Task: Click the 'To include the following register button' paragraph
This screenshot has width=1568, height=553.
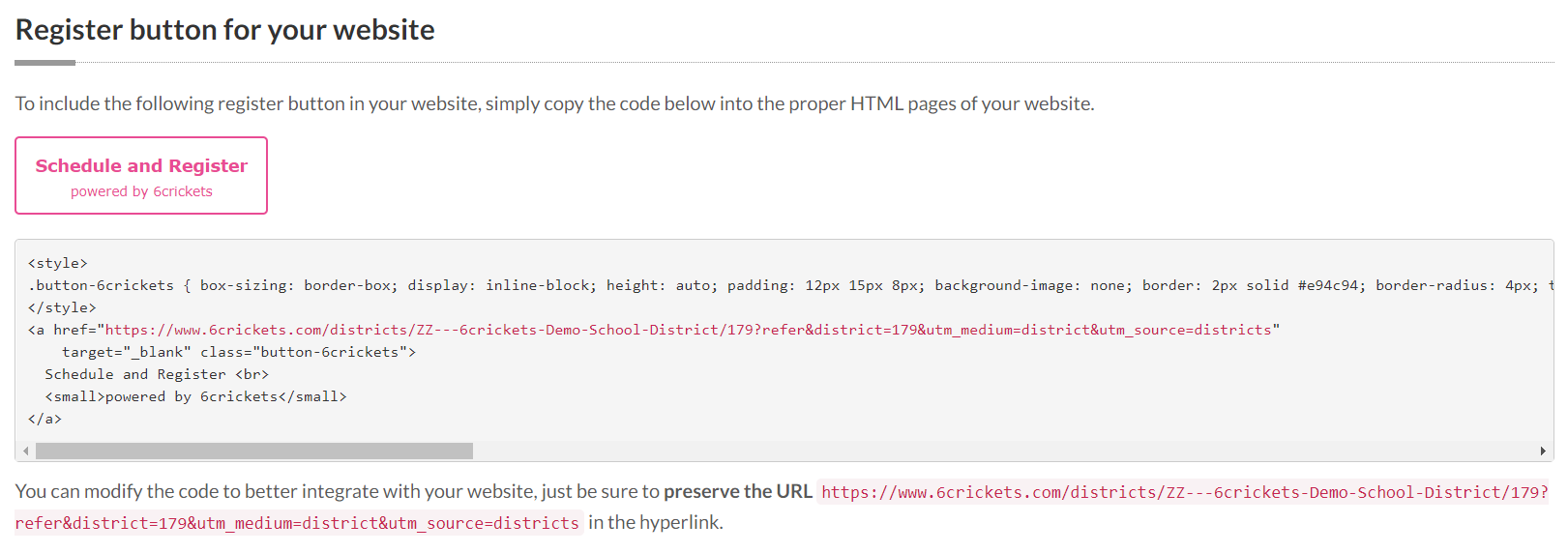Action: [x=554, y=103]
